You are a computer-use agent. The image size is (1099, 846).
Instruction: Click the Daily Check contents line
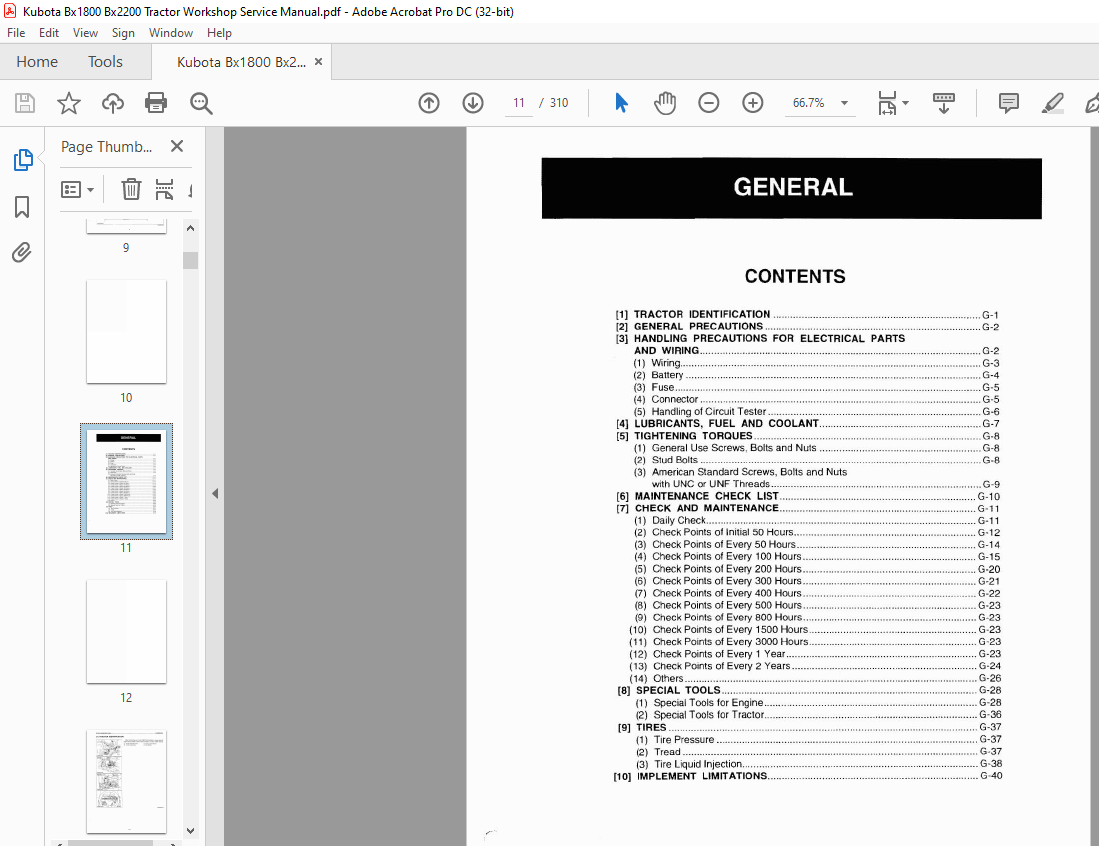tap(817, 520)
